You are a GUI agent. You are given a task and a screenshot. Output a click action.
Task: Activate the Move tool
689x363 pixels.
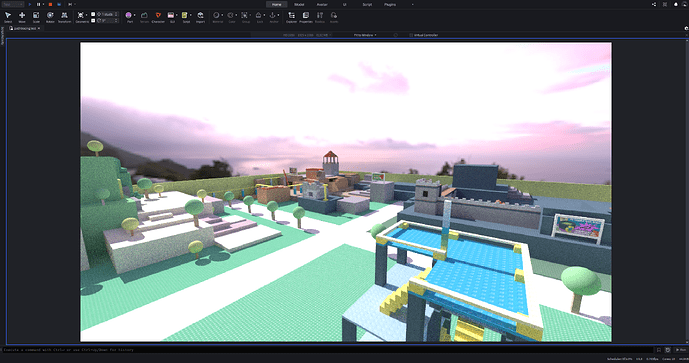point(22,17)
